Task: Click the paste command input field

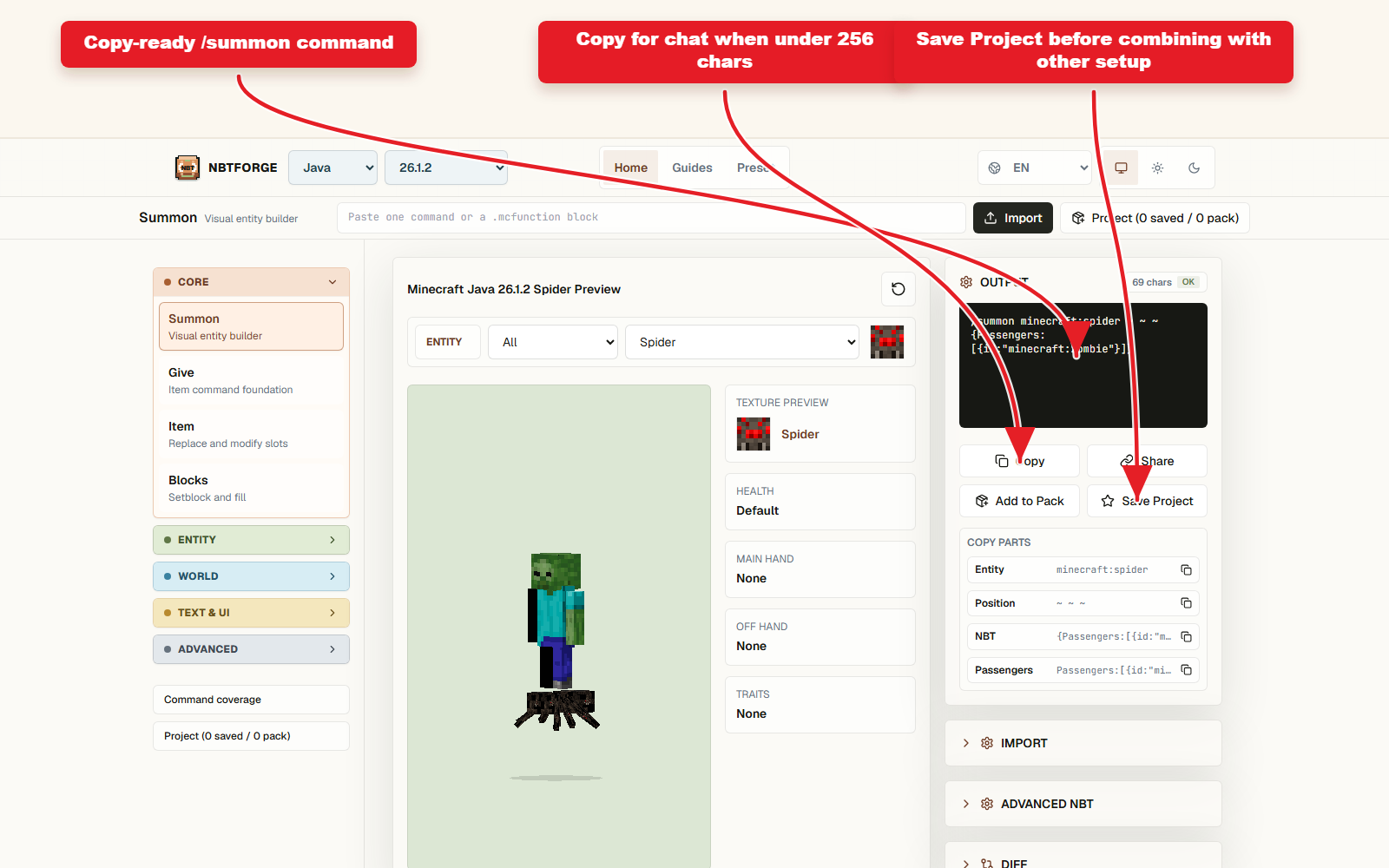Action: [651, 218]
